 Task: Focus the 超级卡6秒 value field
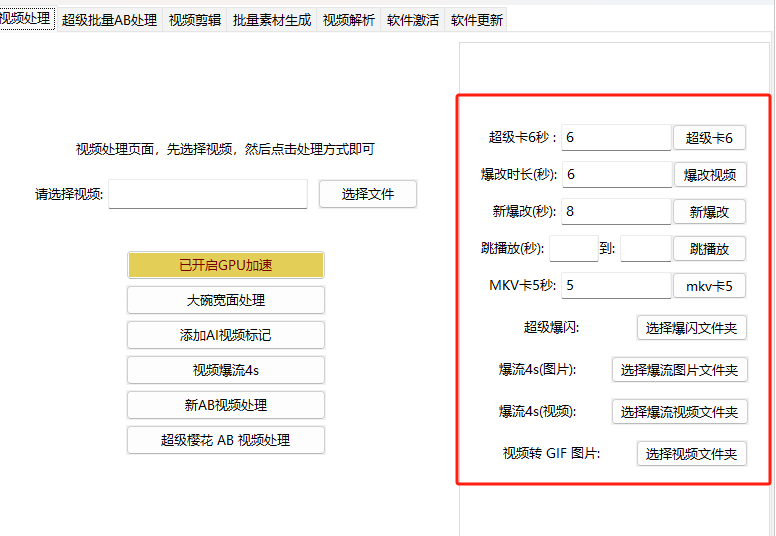pos(616,137)
